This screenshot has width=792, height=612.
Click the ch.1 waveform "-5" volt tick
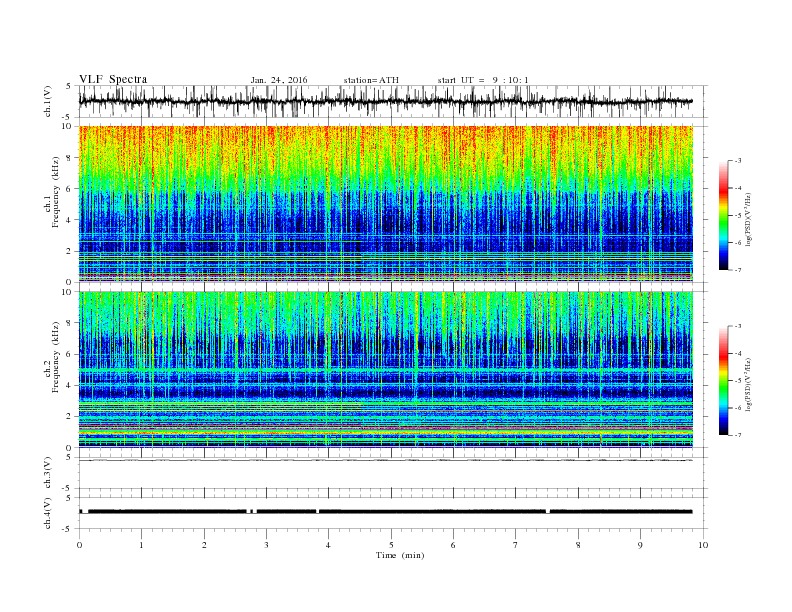pos(68,117)
